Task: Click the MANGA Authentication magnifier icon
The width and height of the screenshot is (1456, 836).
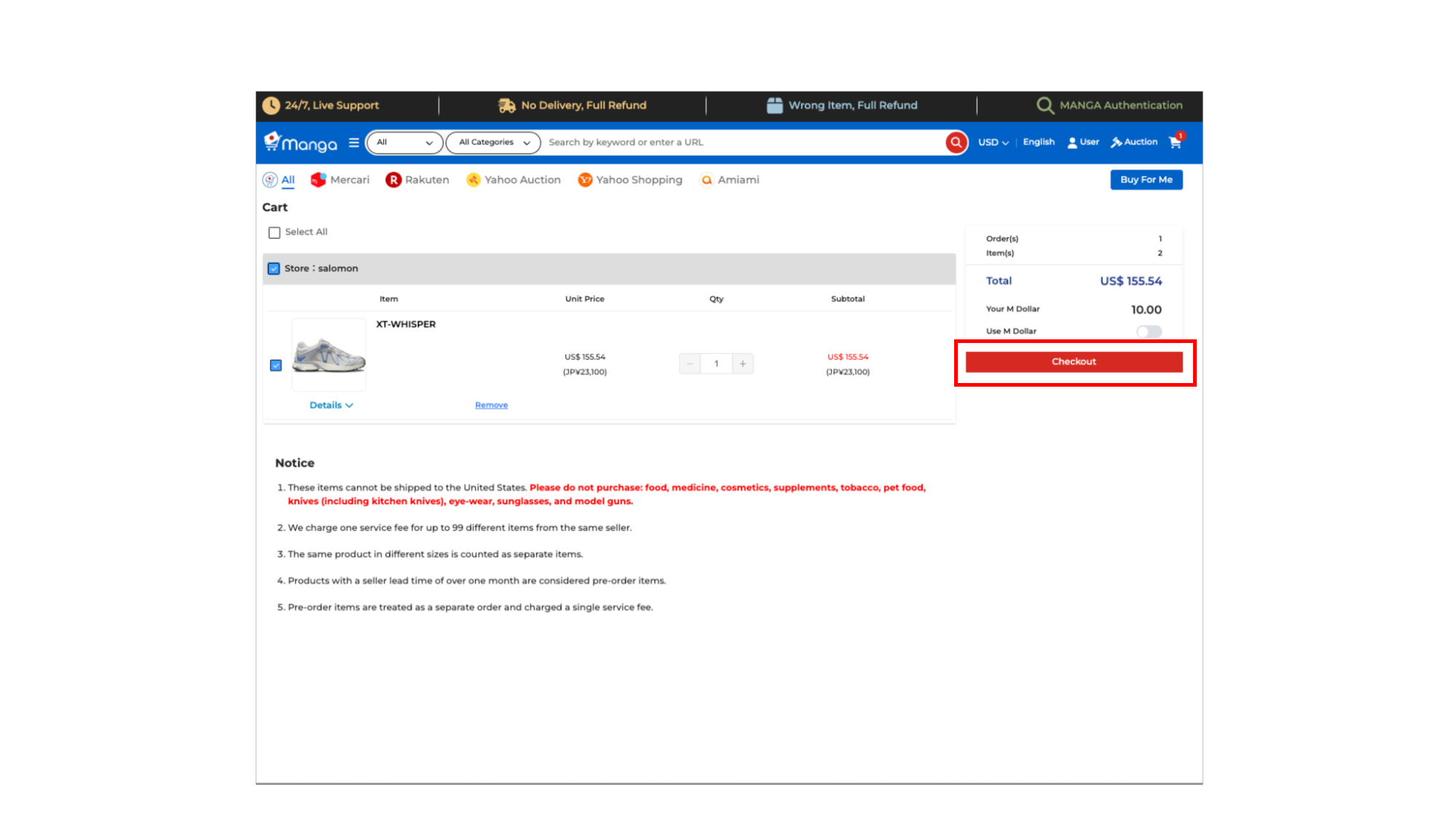Action: [x=1044, y=106]
